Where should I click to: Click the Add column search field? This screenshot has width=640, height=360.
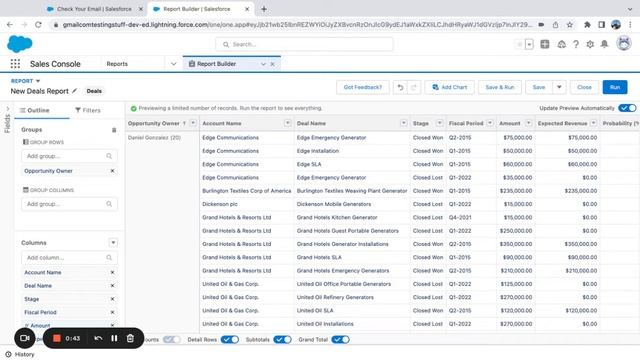(x=69, y=258)
